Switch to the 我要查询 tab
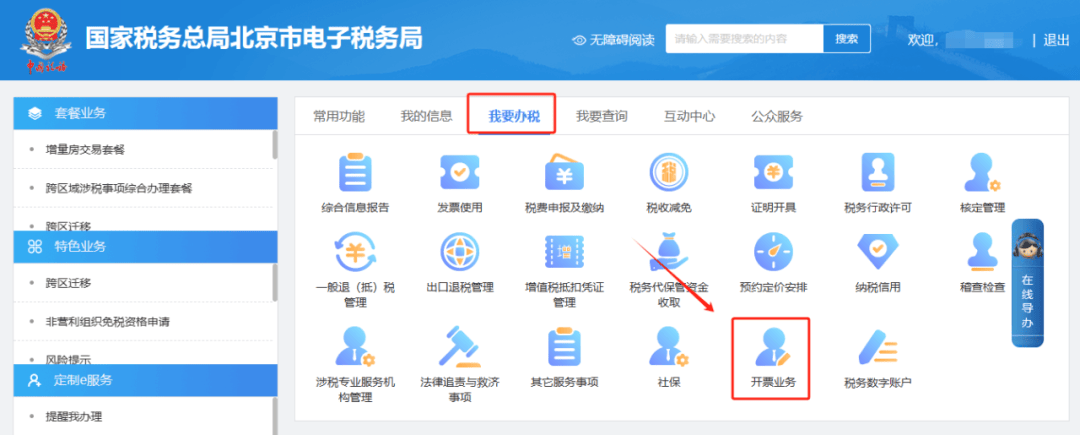 601,116
